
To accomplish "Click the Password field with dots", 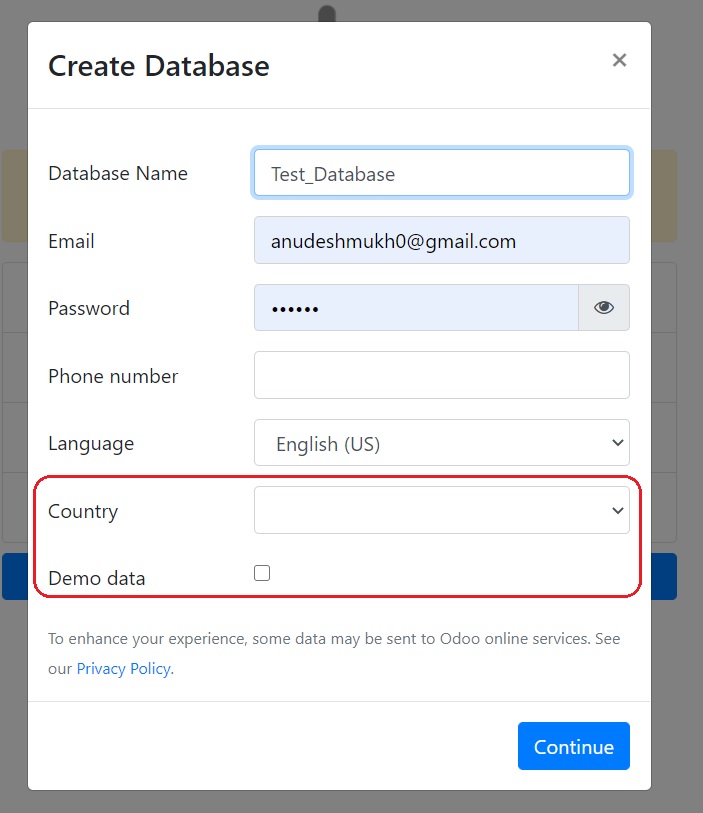I will pos(416,307).
